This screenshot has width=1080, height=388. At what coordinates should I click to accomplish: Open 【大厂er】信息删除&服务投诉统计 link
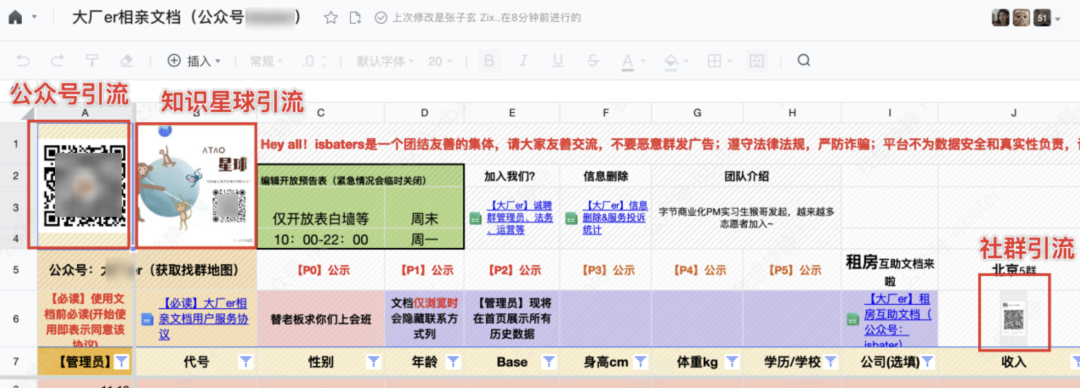615,218
